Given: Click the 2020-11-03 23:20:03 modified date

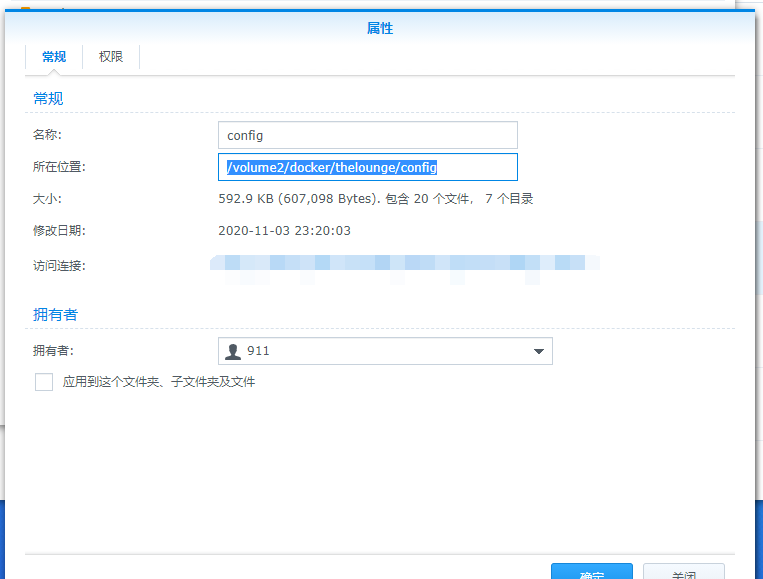Looking at the screenshot, I should point(284,231).
